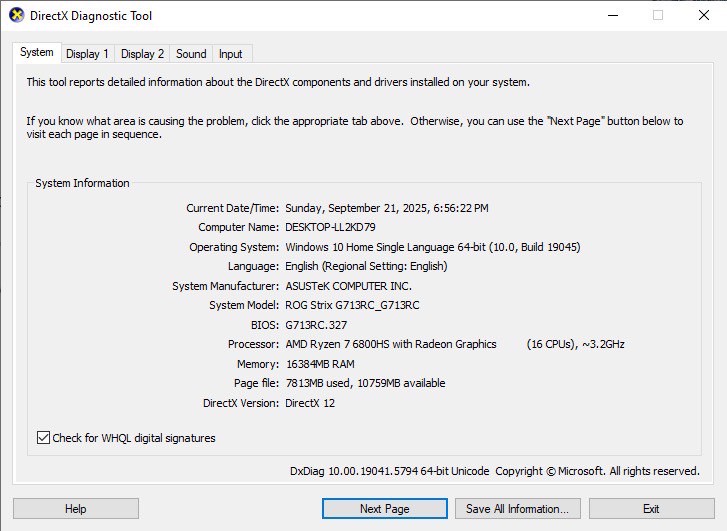This screenshot has width=727, height=531.
Task: Click the Windows 10 Home operating system value
Action: (x=432, y=247)
